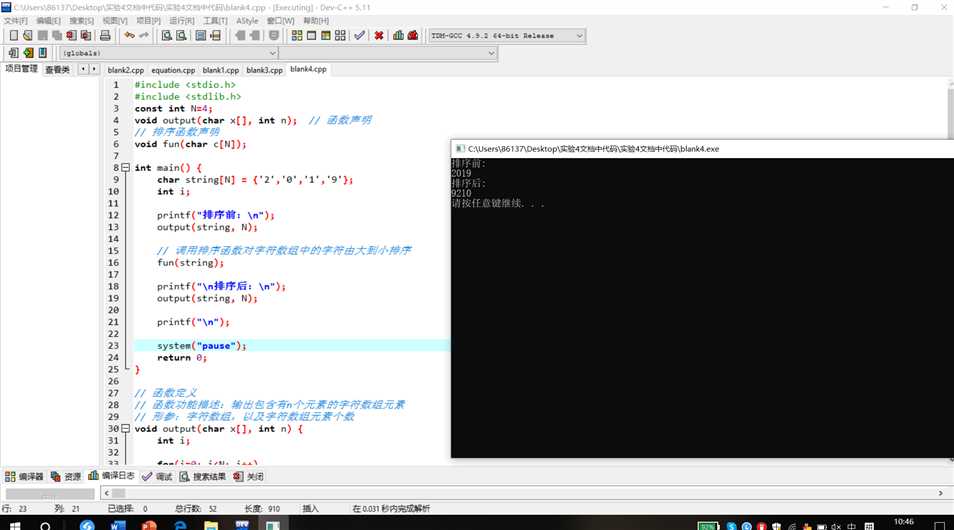Save the current file with toolbar icon

coord(43,36)
